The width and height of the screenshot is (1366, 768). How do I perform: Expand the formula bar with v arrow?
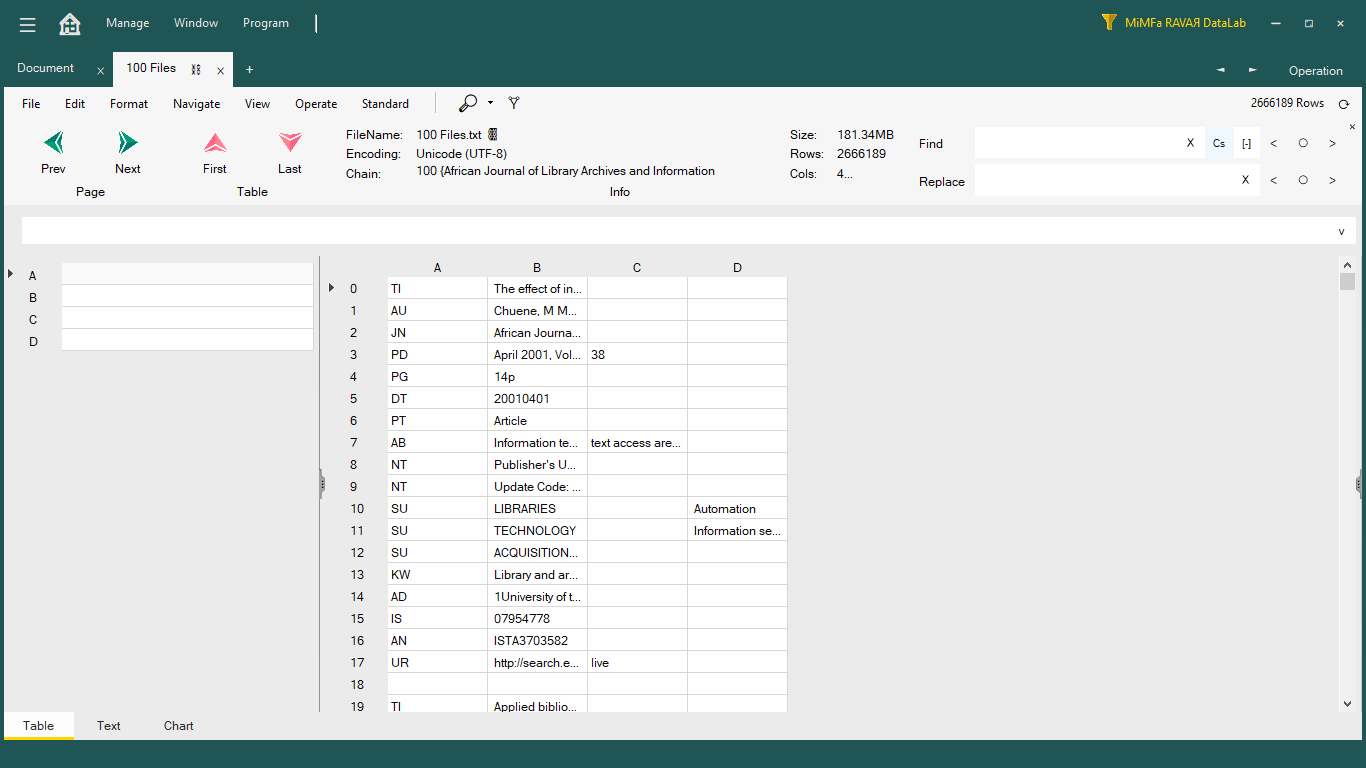(x=1341, y=231)
